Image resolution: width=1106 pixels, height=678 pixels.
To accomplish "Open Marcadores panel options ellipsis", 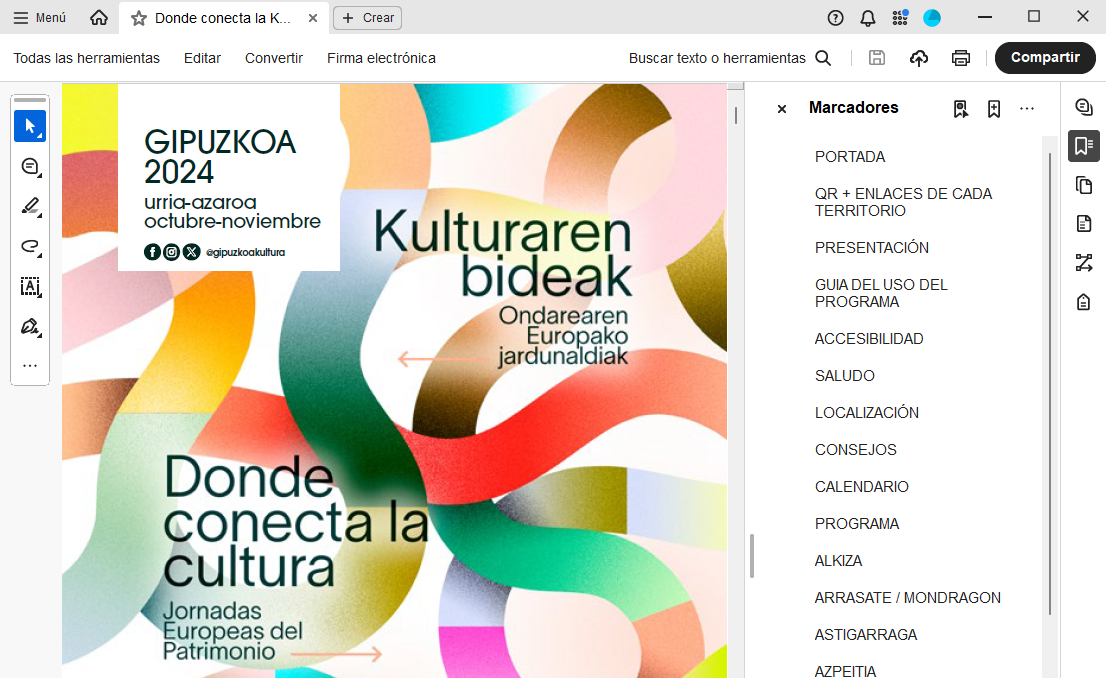I will [x=1027, y=109].
